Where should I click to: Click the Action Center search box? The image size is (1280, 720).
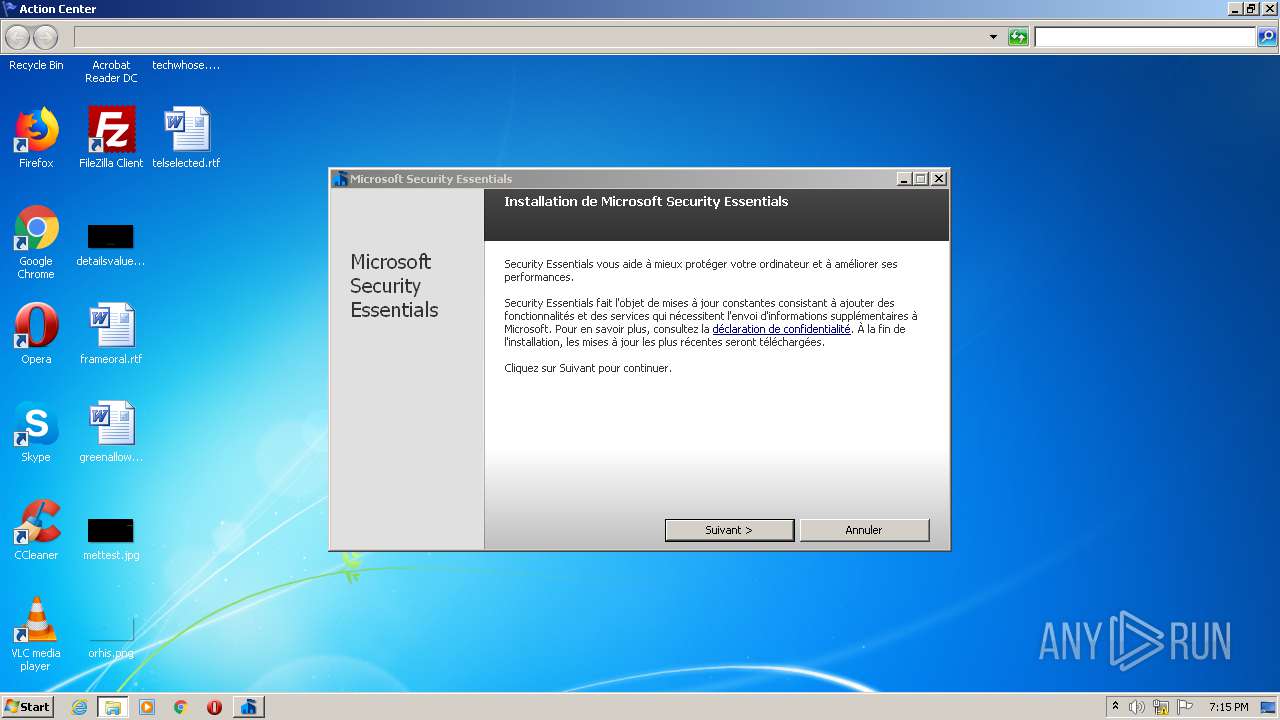click(1145, 37)
